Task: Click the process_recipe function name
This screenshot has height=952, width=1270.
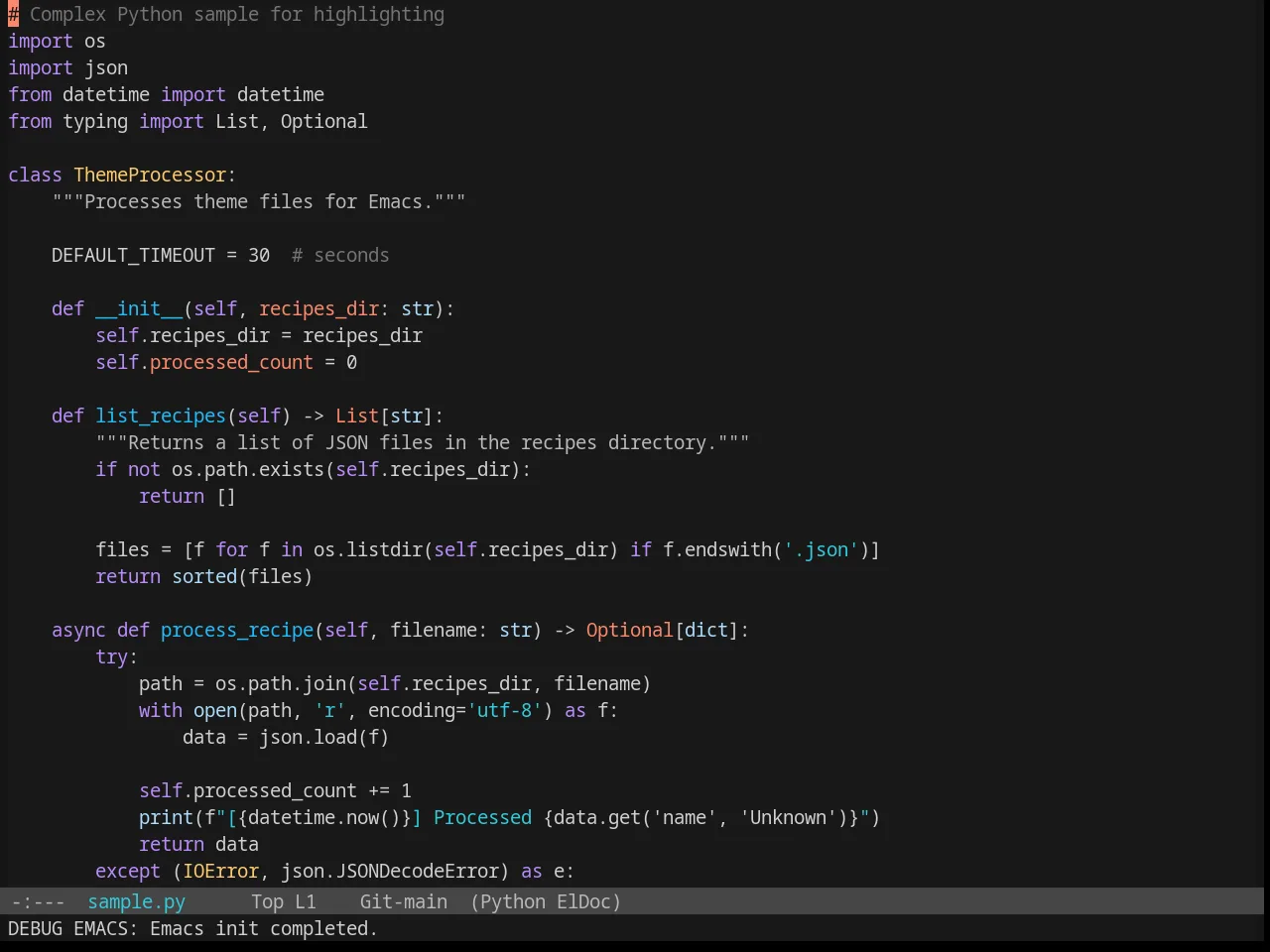Action: coord(237,630)
